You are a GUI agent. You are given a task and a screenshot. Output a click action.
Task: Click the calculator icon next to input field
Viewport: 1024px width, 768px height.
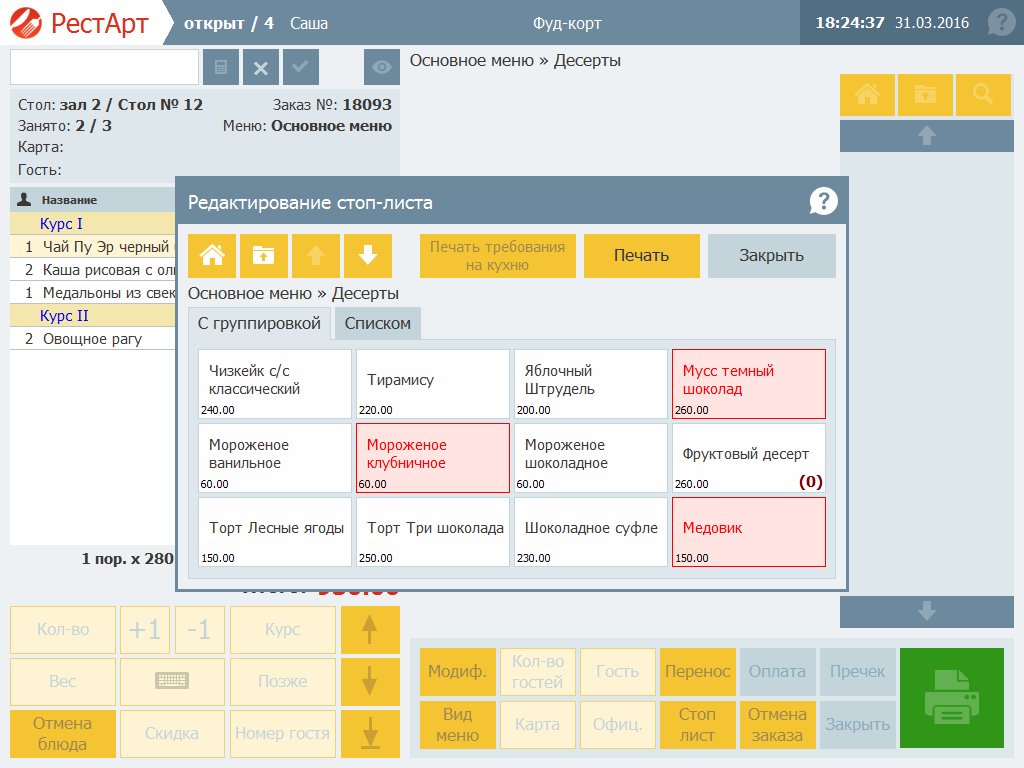pos(221,67)
